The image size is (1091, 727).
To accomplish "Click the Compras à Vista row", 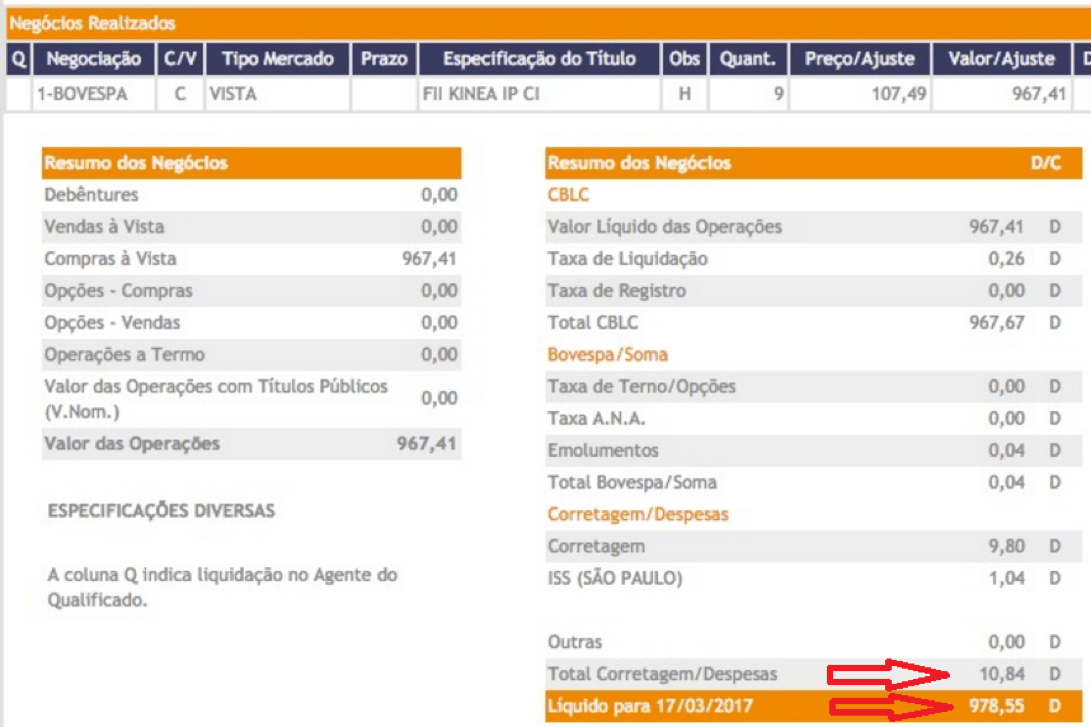I will pos(250,259).
